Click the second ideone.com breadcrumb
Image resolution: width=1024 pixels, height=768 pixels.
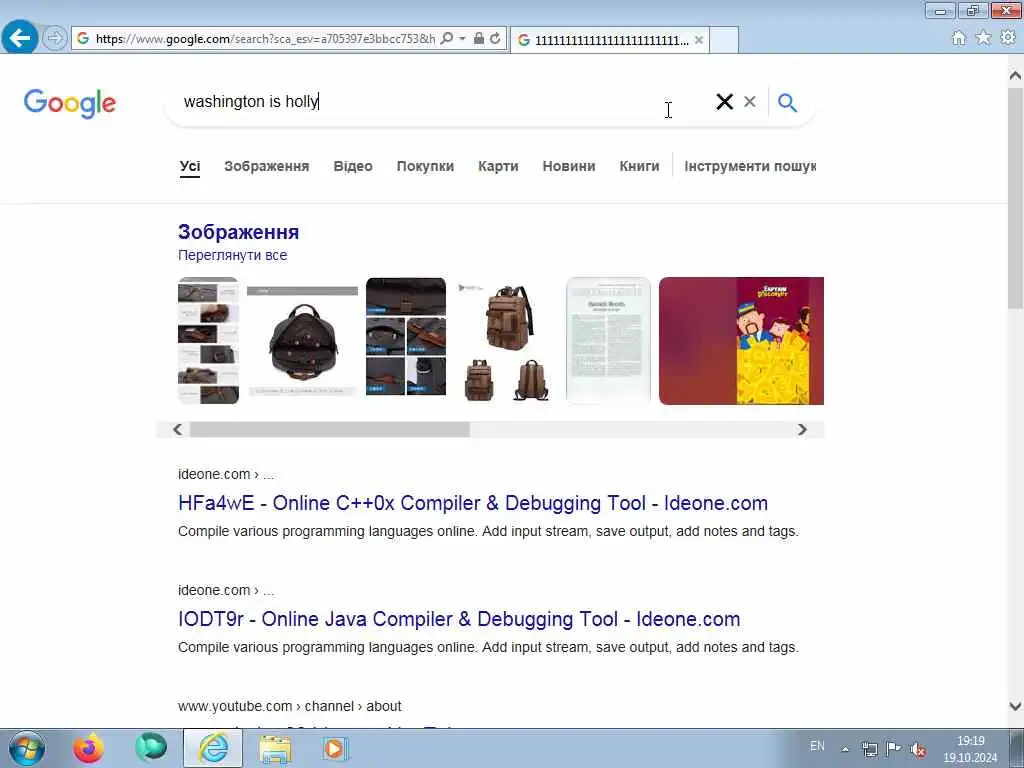[226, 590]
